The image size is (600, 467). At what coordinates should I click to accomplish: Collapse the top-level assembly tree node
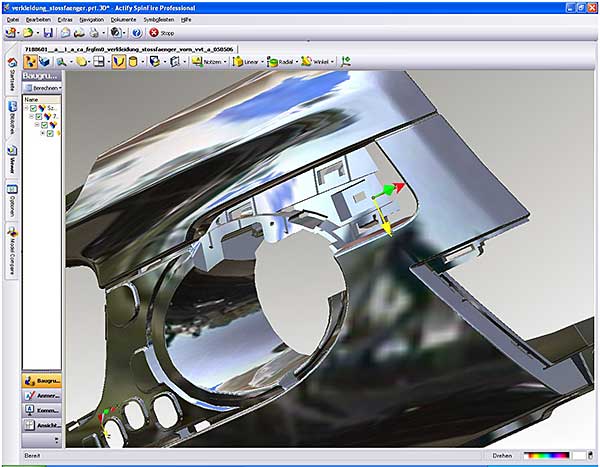pos(26,109)
